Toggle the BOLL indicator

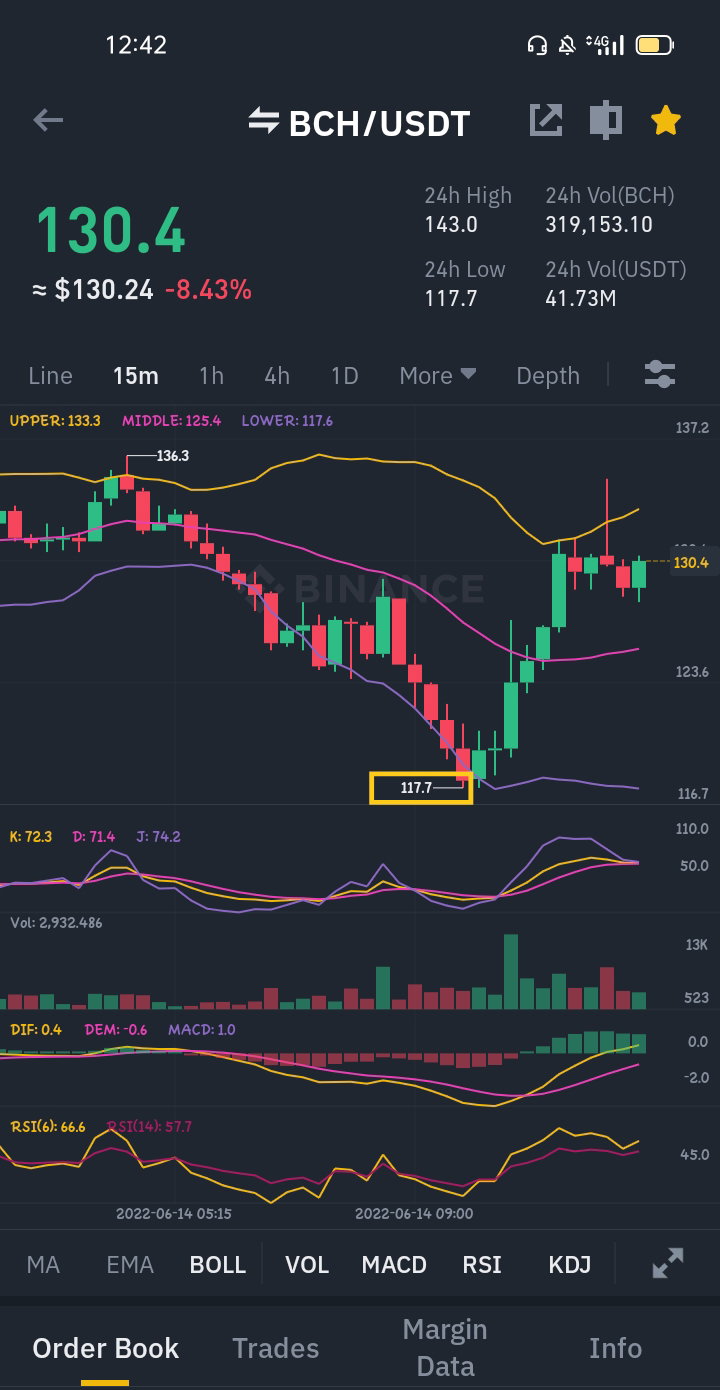coord(218,1264)
